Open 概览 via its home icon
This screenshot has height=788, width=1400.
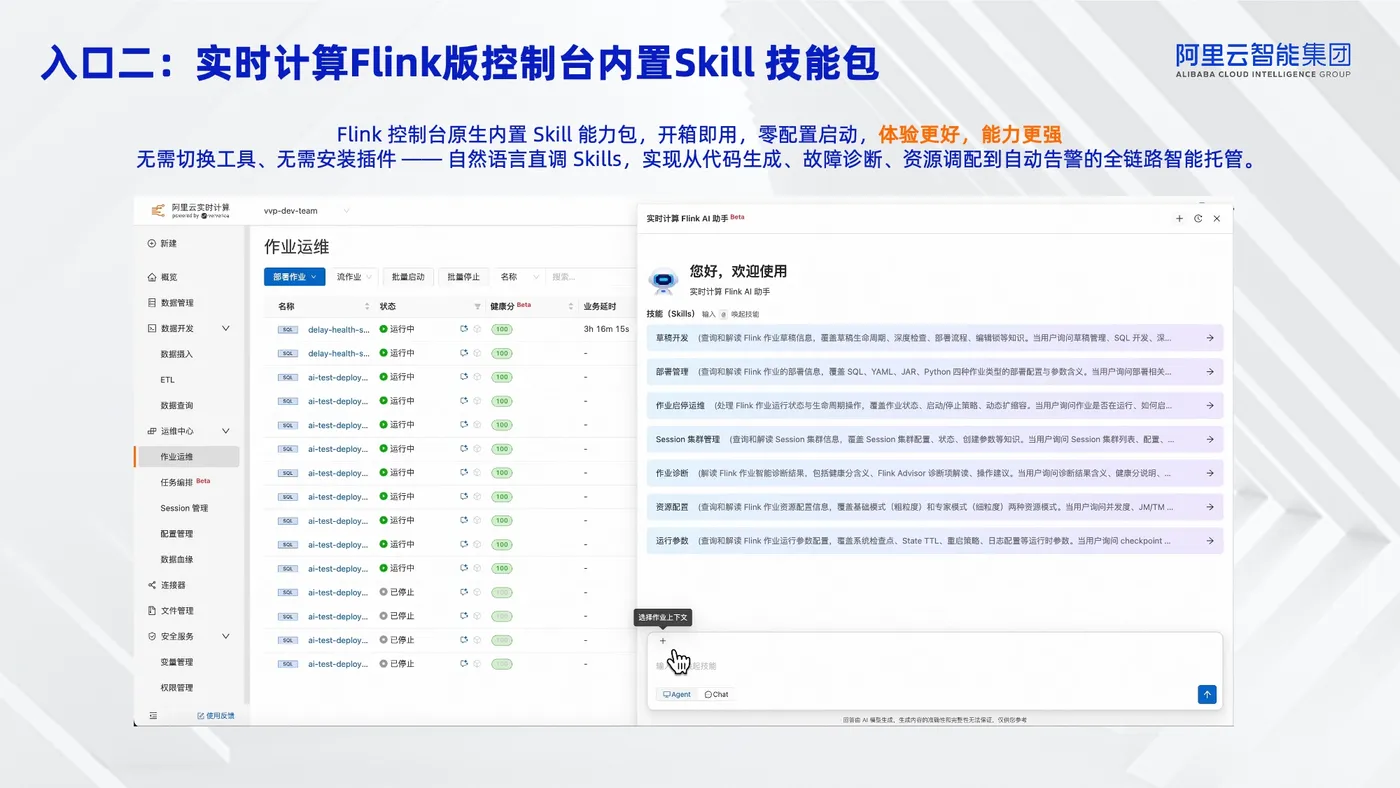coord(152,277)
